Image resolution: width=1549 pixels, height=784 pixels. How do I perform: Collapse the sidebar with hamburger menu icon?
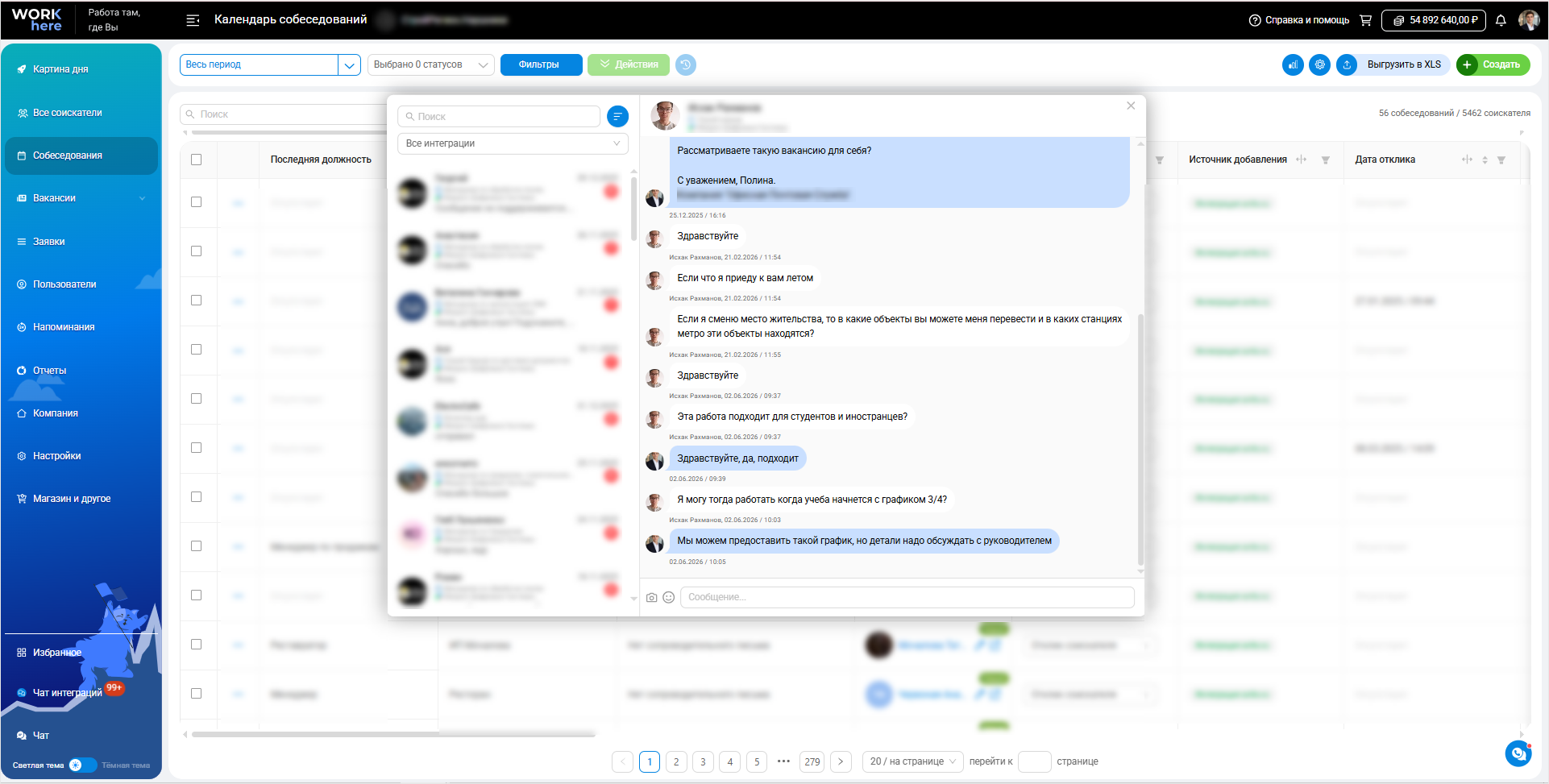point(193,20)
